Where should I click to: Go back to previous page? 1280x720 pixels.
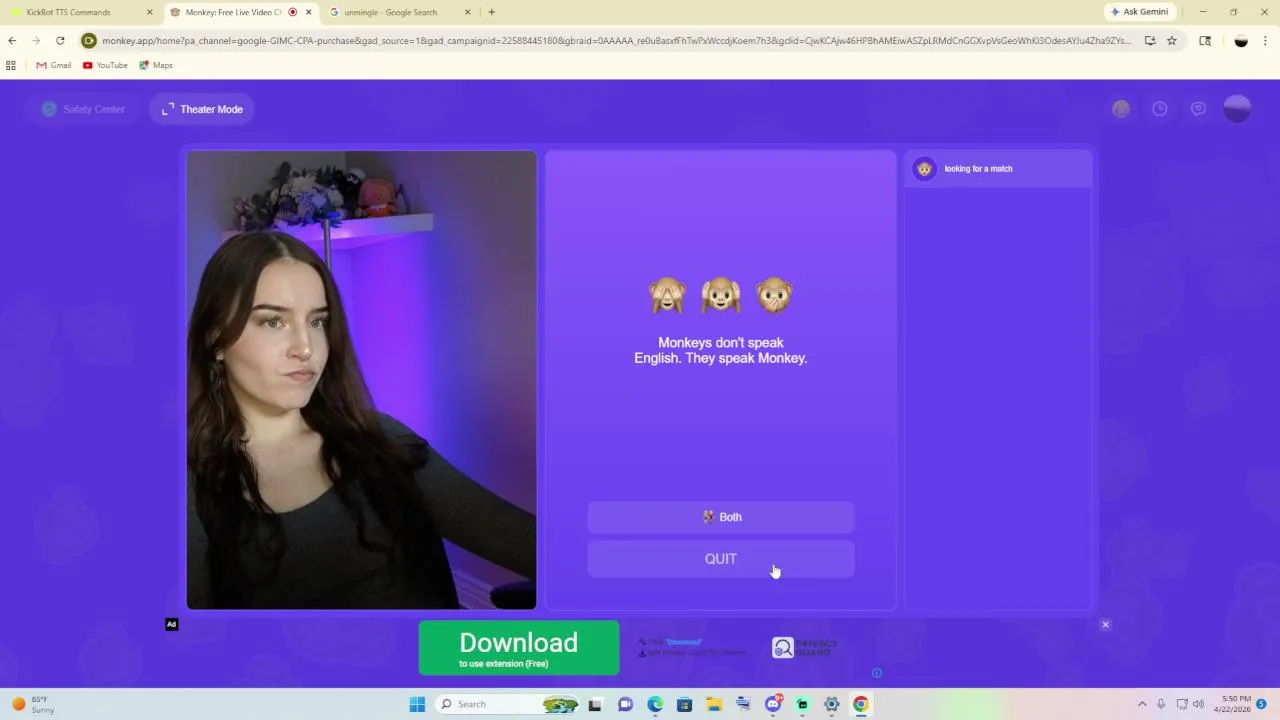click(12, 41)
